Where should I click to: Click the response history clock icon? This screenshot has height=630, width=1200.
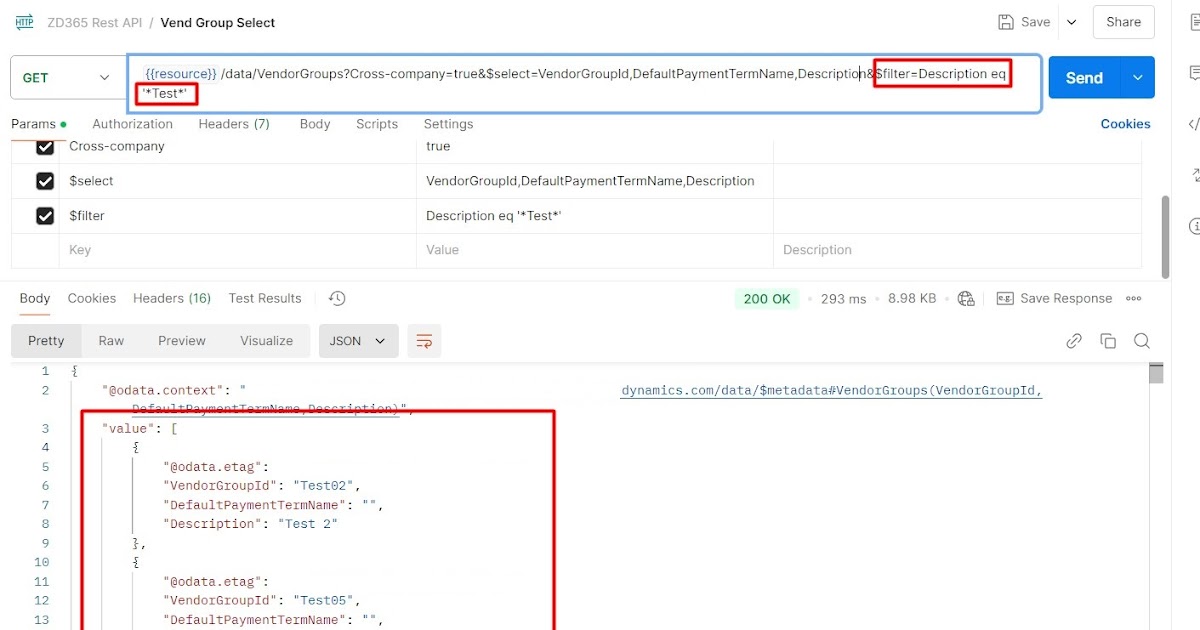337,298
